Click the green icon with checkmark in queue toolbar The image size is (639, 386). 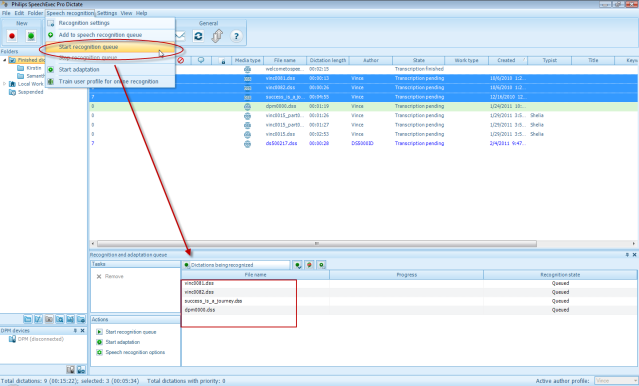click(x=298, y=265)
